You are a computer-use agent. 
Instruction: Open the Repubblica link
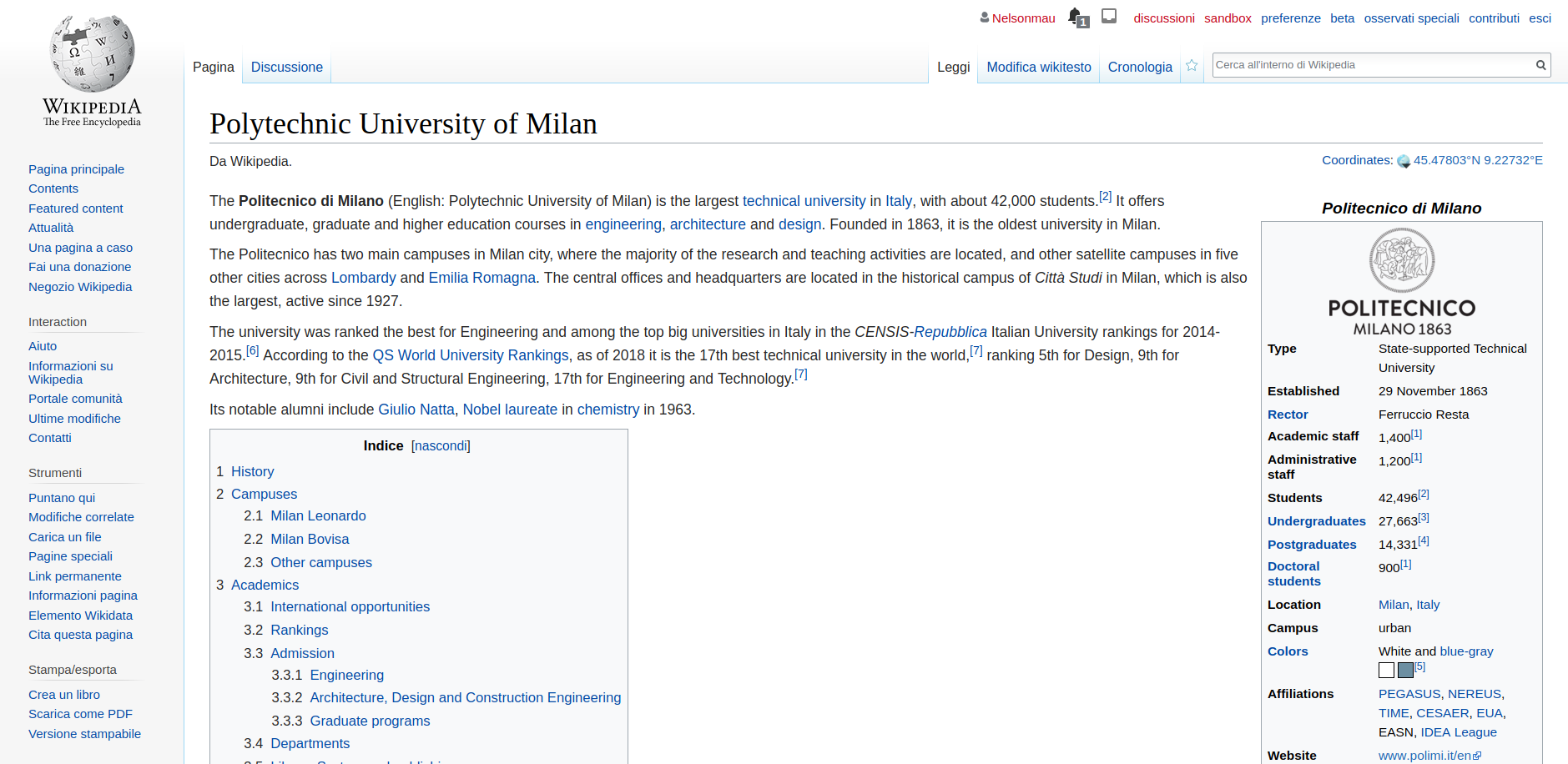950,332
